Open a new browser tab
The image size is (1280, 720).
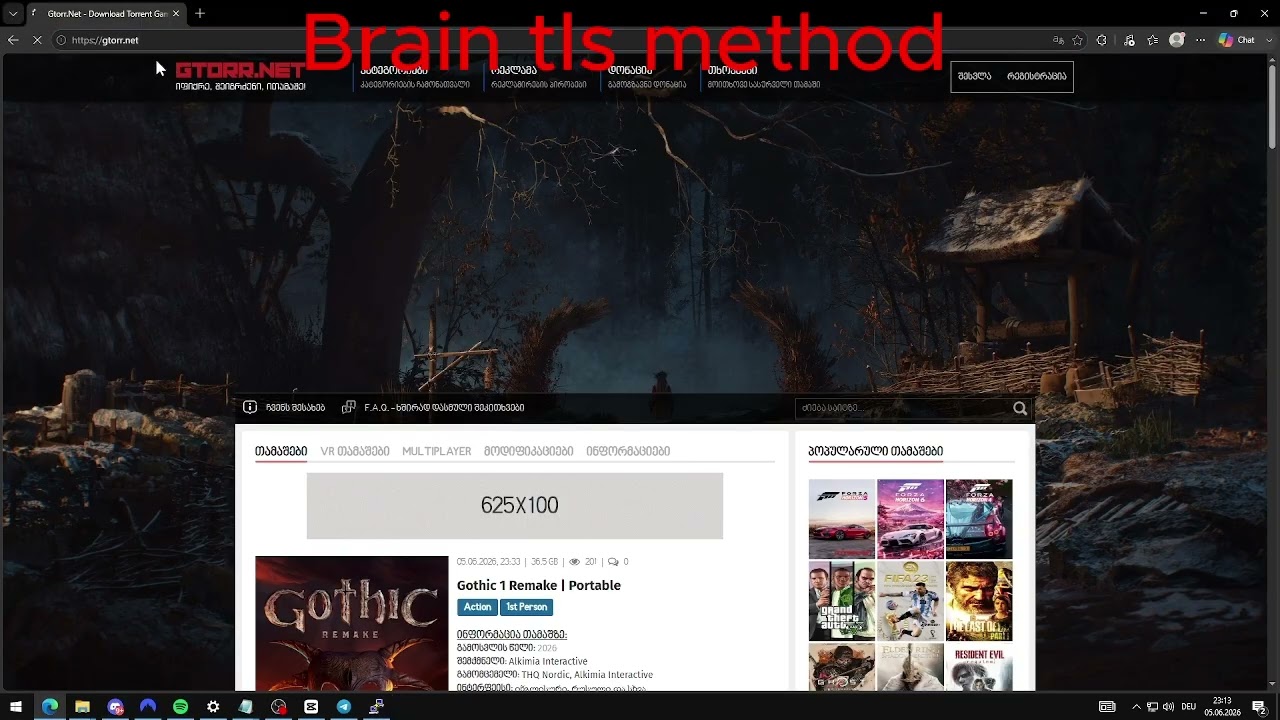click(x=200, y=13)
